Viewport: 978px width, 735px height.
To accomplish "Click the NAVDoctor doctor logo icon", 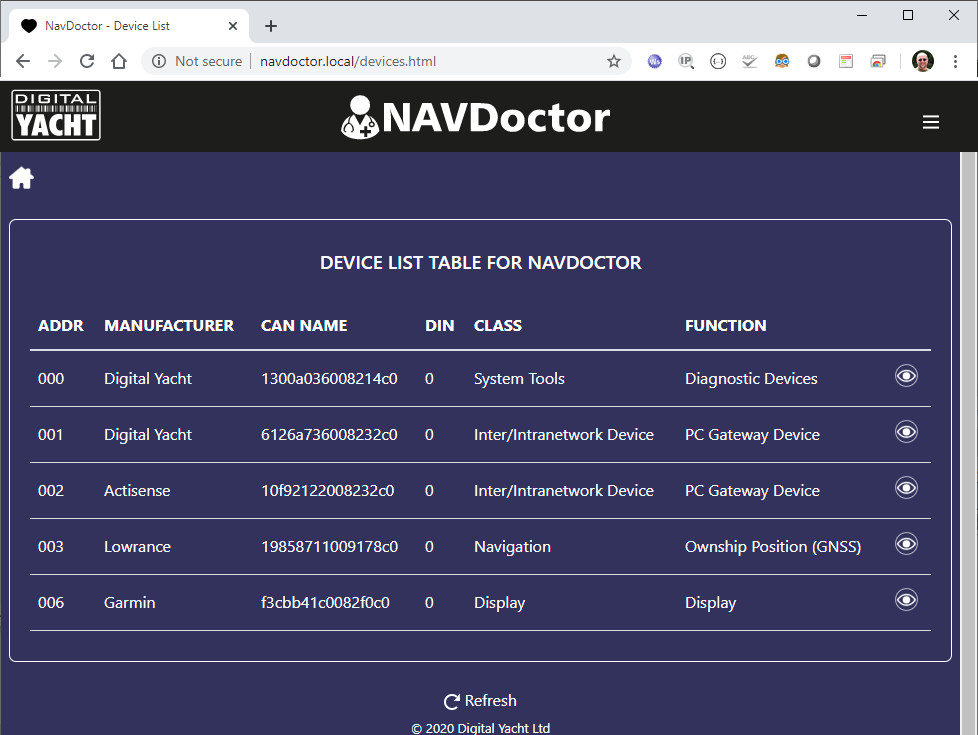I will click(x=360, y=117).
